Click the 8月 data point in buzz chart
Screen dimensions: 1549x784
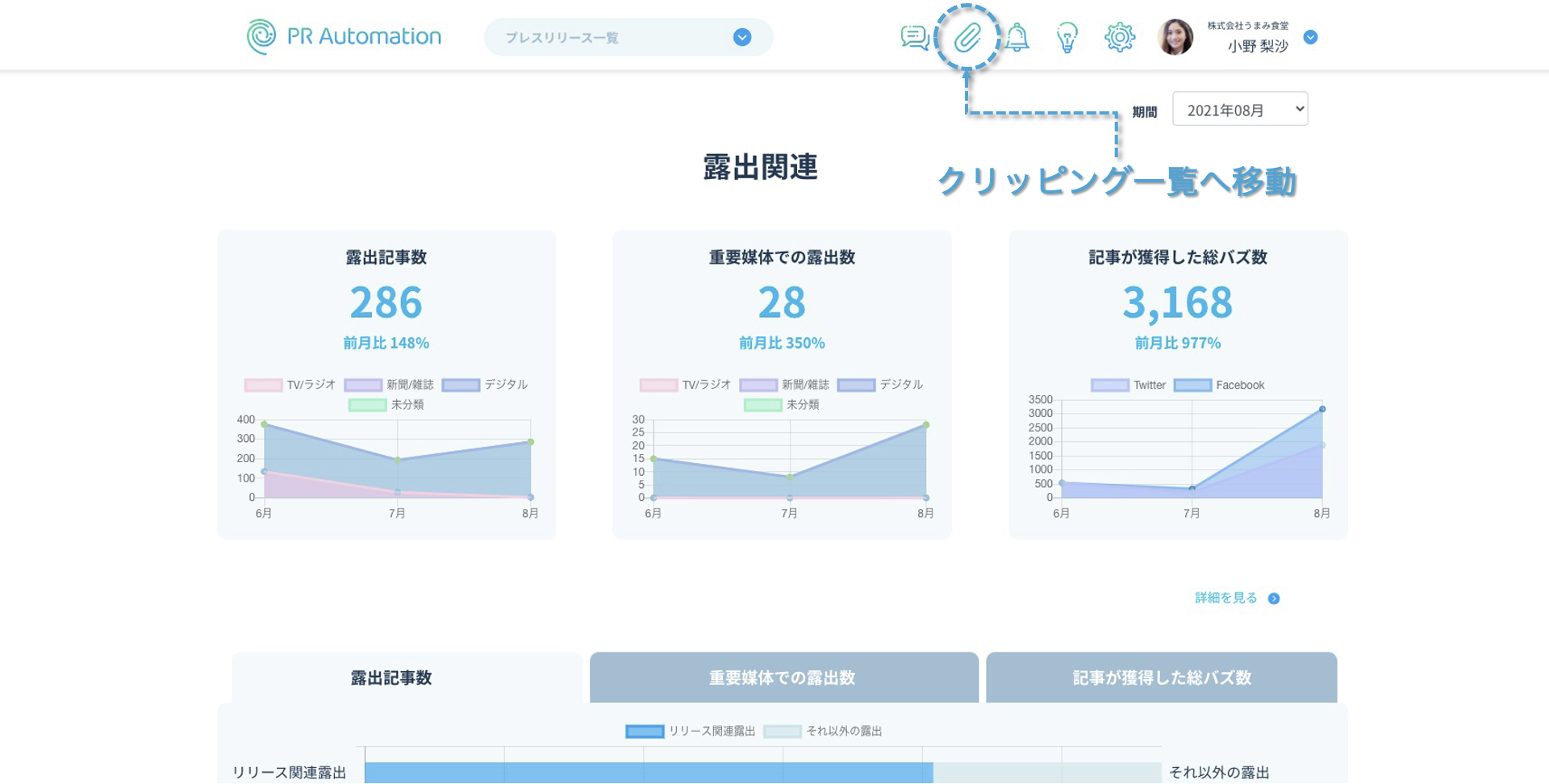(x=1322, y=410)
